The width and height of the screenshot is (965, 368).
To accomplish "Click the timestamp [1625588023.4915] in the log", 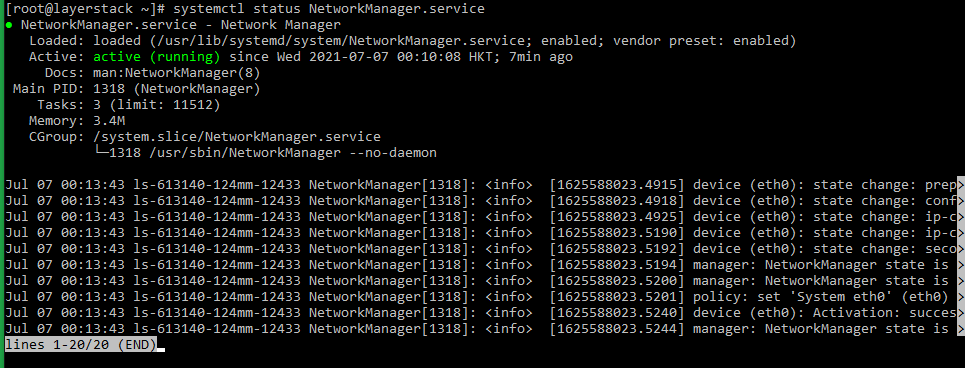I will pyautogui.click(x=617, y=185).
